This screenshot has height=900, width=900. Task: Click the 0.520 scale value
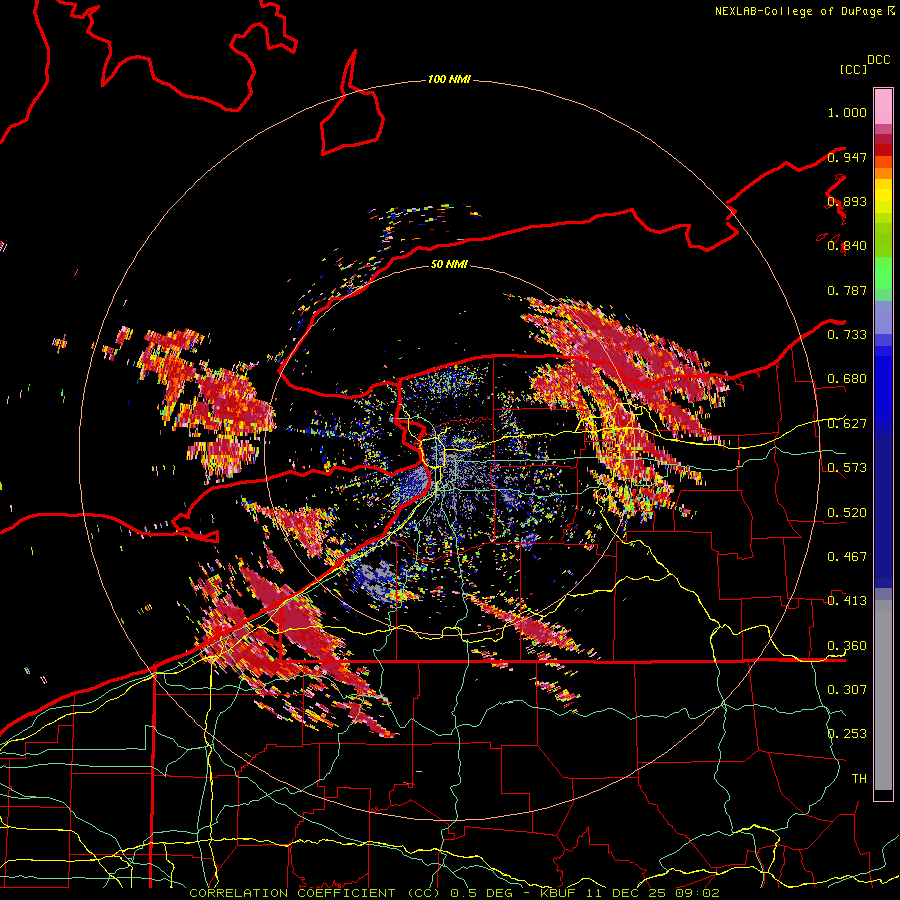[847, 512]
